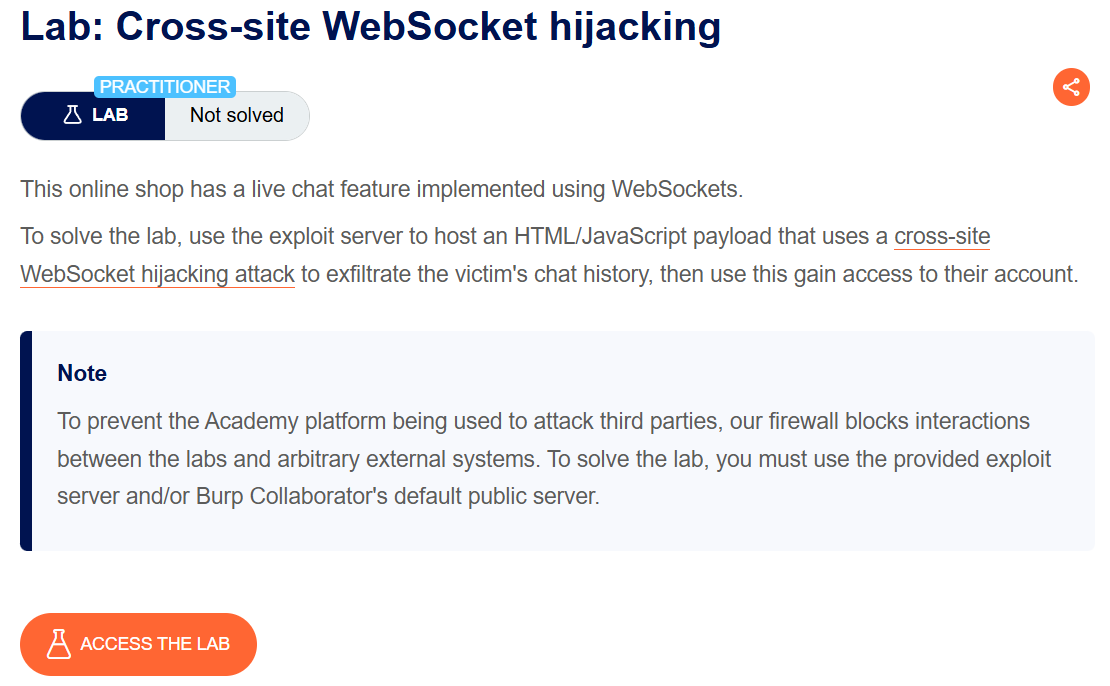Click the "Note" heading
1110x686 pixels.
(82, 373)
